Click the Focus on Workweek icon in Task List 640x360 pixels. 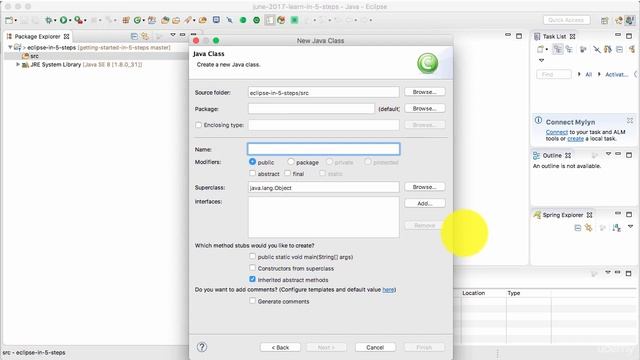[x=583, y=49]
